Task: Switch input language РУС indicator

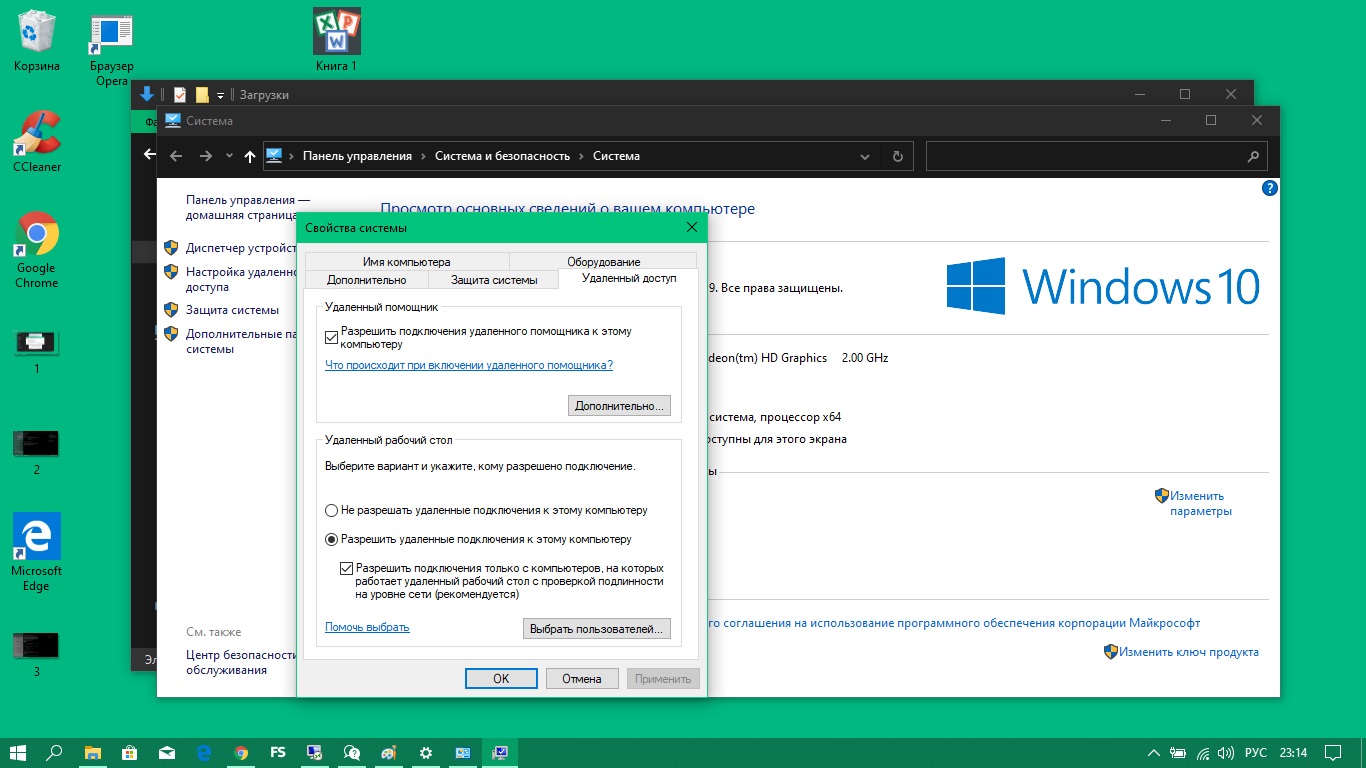Action: coord(1256,752)
